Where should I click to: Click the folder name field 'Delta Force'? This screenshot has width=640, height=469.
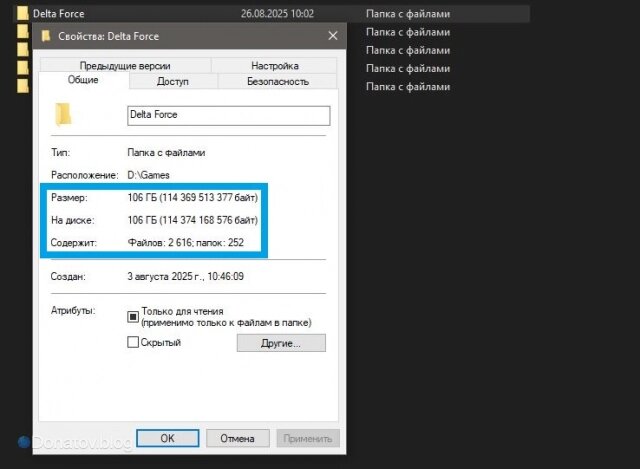click(229, 116)
